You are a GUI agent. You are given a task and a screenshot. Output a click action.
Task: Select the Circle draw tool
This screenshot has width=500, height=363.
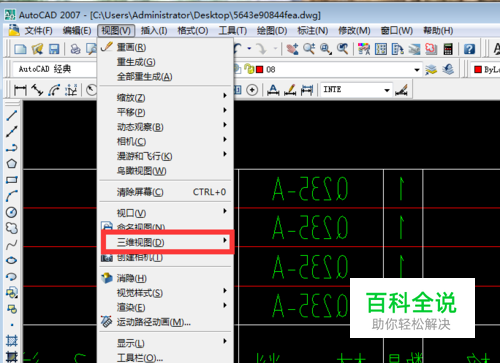(x=12, y=212)
